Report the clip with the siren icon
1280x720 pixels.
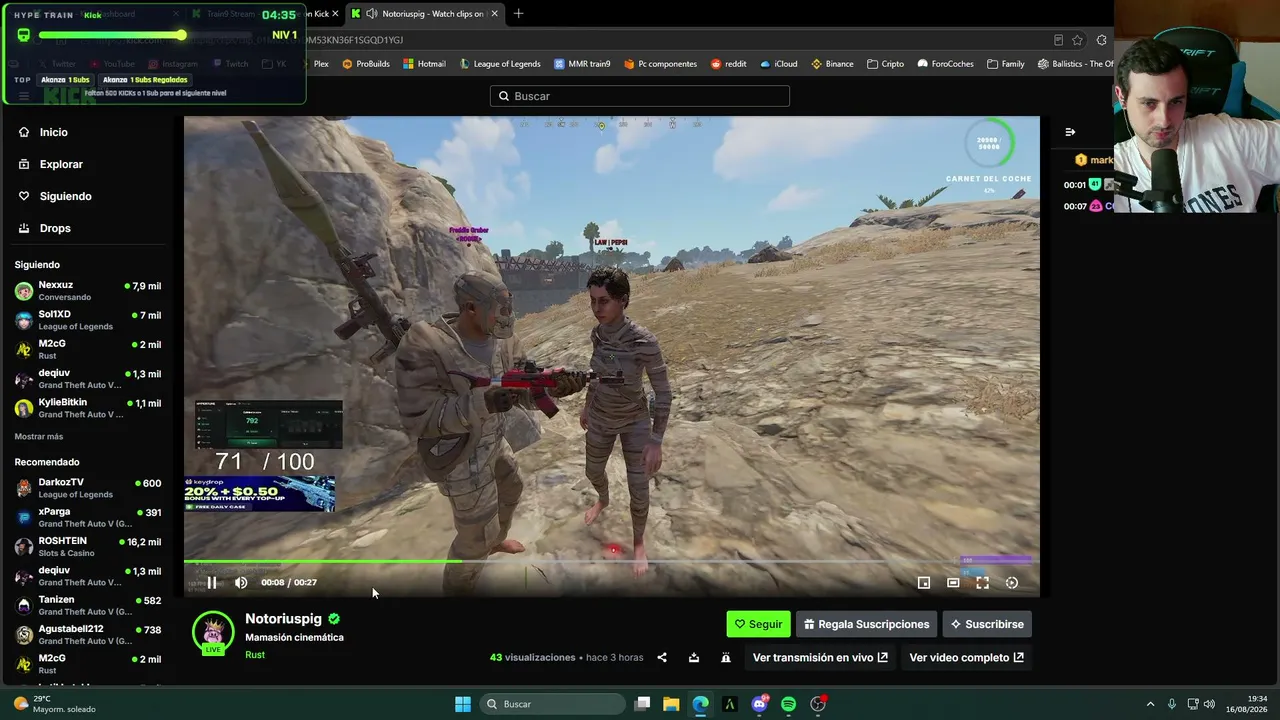[726, 657]
